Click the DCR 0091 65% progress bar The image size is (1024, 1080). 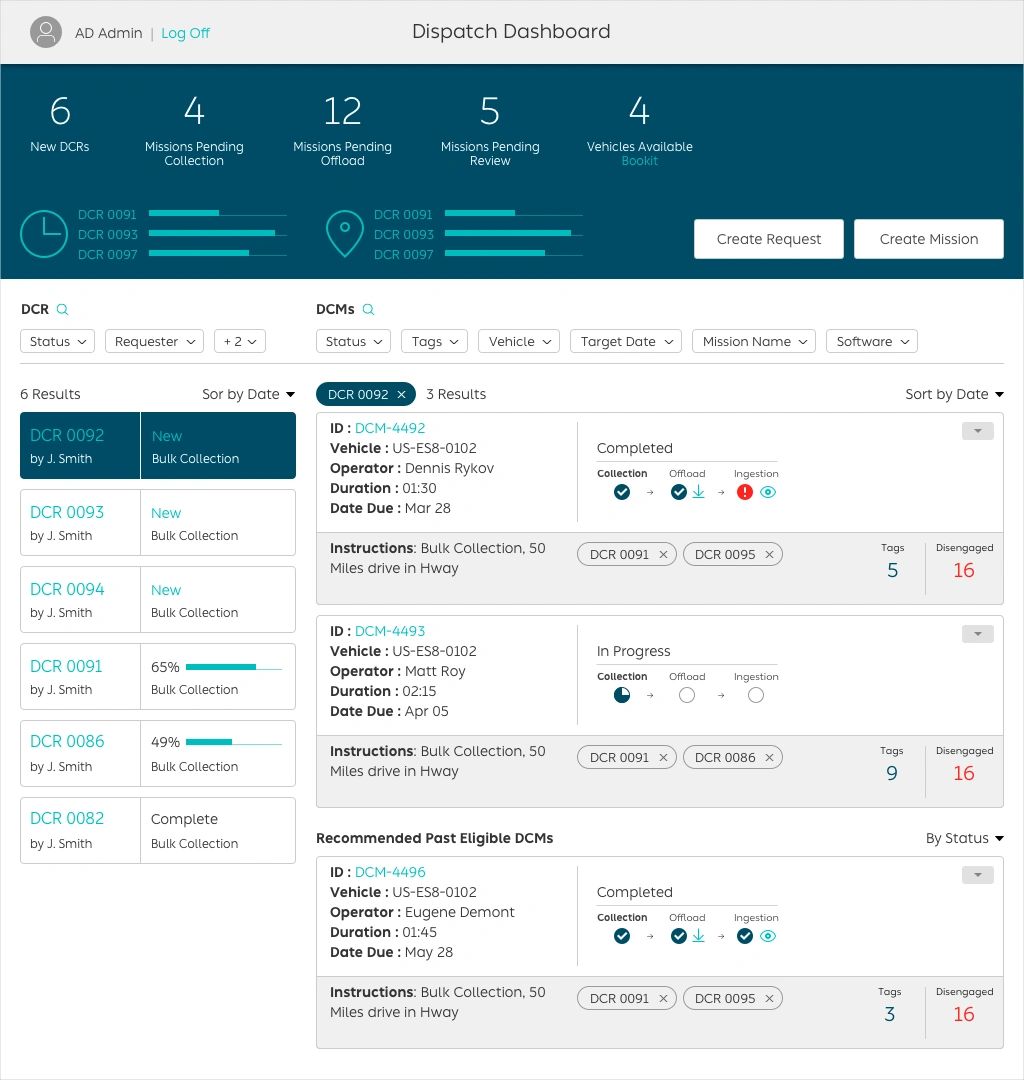233,667
